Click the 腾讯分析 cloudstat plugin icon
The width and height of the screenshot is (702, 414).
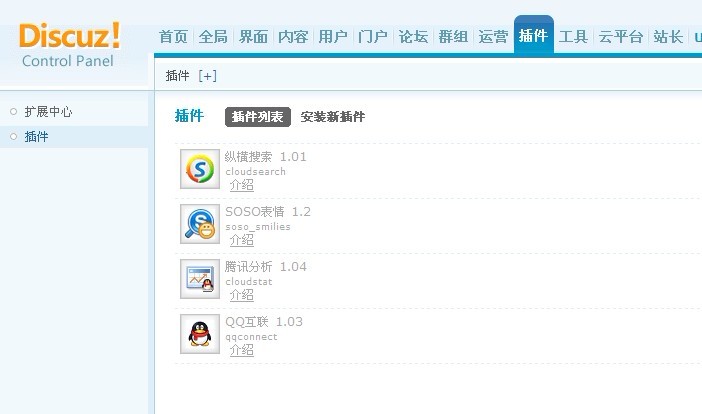tap(200, 279)
